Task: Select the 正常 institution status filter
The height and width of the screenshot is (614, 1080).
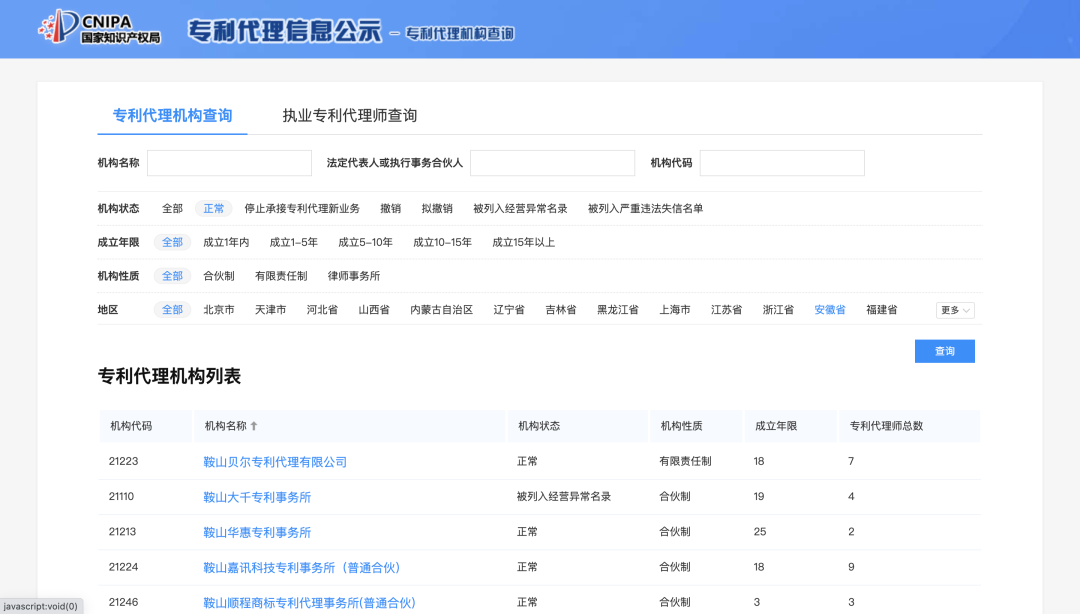Action: click(213, 208)
